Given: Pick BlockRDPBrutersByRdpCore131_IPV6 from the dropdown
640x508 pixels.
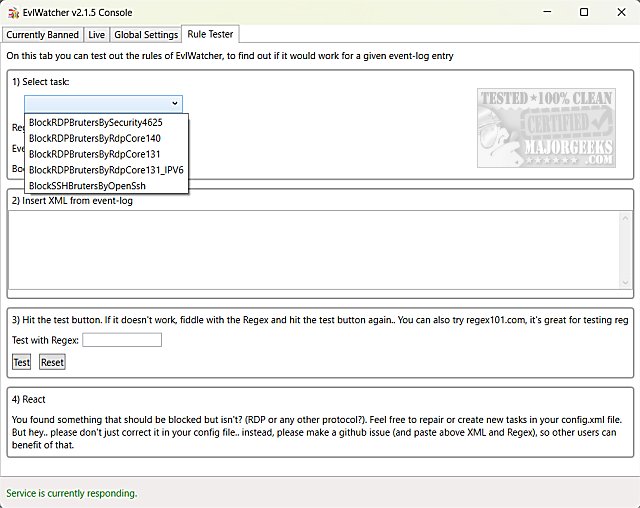Looking at the screenshot, I should (107, 170).
